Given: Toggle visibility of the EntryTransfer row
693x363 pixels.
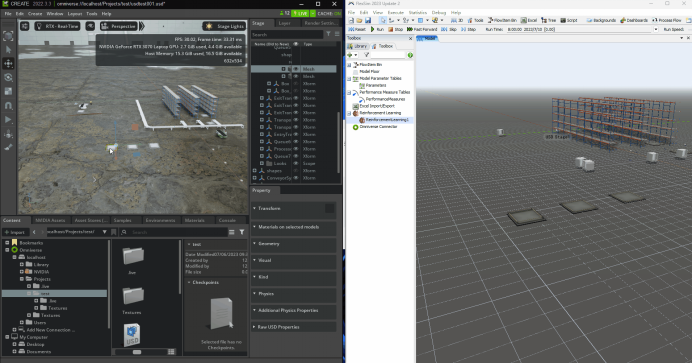Looking at the screenshot, I should [x=296, y=134].
